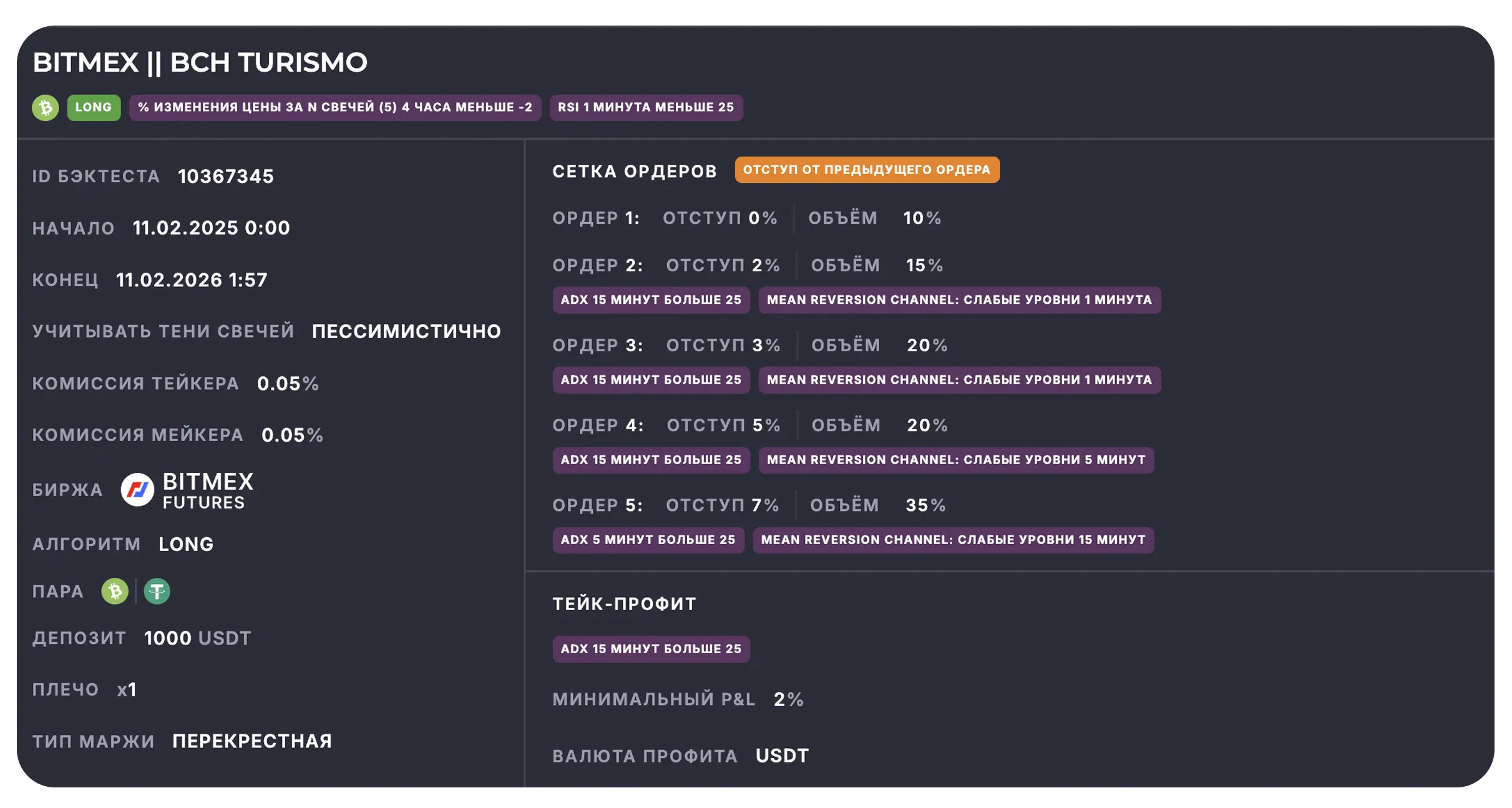Switch to the ТЕЙК-ПРОФИТ section header
Screen dimensions: 1512x808
[x=624, y=603]
